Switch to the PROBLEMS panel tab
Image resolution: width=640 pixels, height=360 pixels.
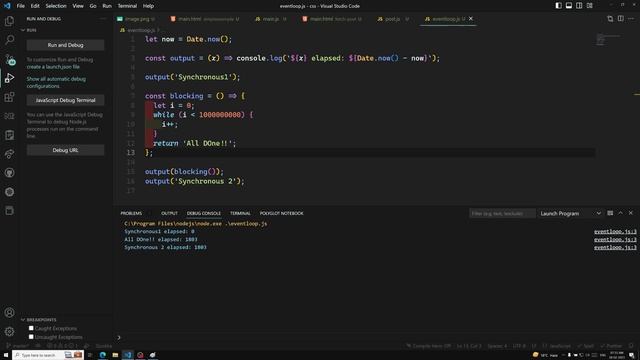(x=131, y=213)
